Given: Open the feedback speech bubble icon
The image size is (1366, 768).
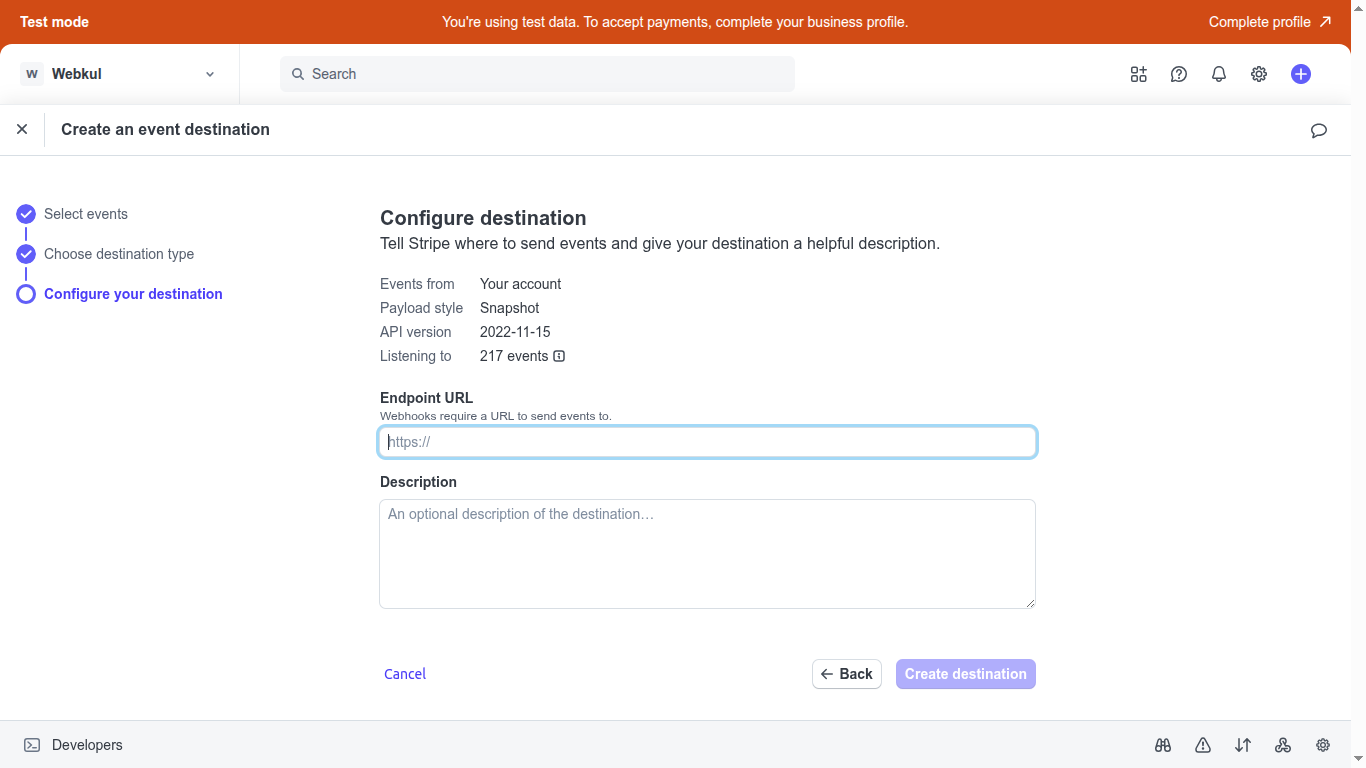Looking at the screenshot, I should coord(1318,130).
